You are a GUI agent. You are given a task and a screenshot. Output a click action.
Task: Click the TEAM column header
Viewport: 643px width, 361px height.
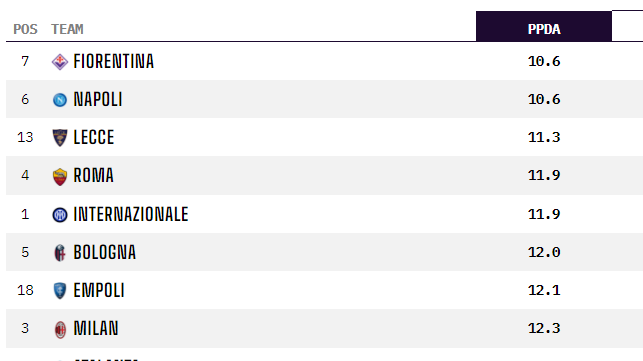click(x=67, y=29)
